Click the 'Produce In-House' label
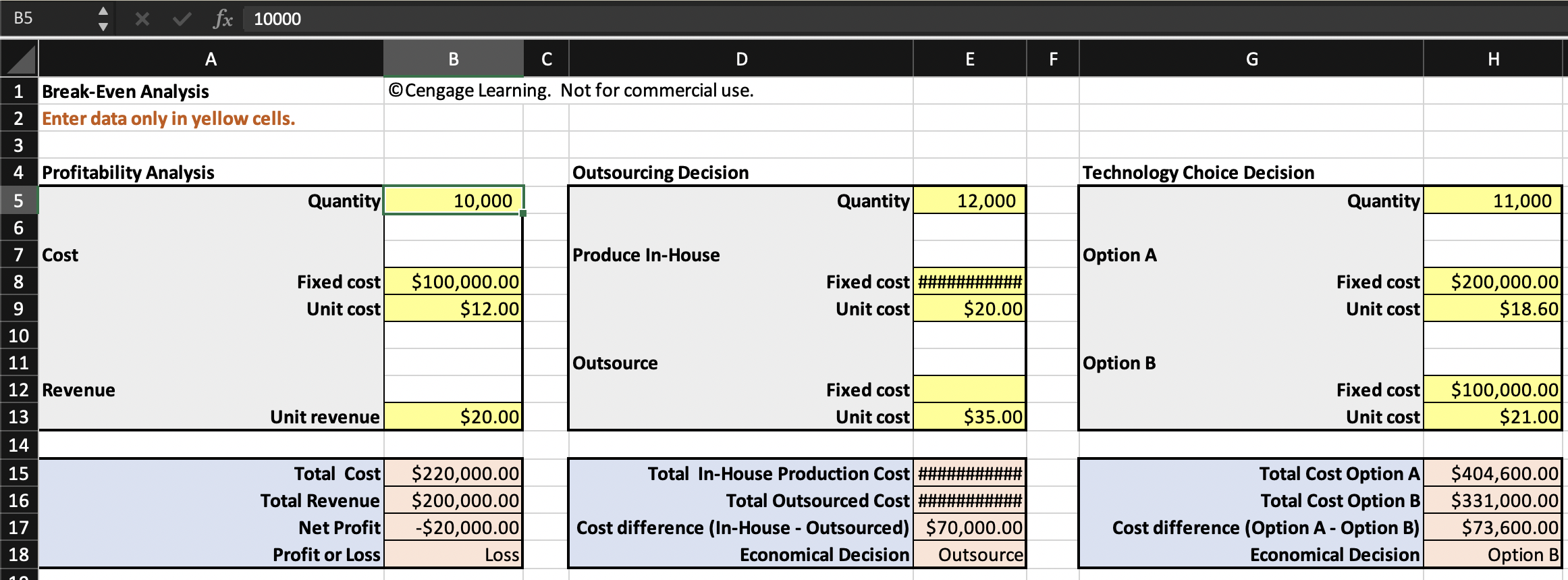This screenshot has height=580, width=1568. (x=646, y=255)
